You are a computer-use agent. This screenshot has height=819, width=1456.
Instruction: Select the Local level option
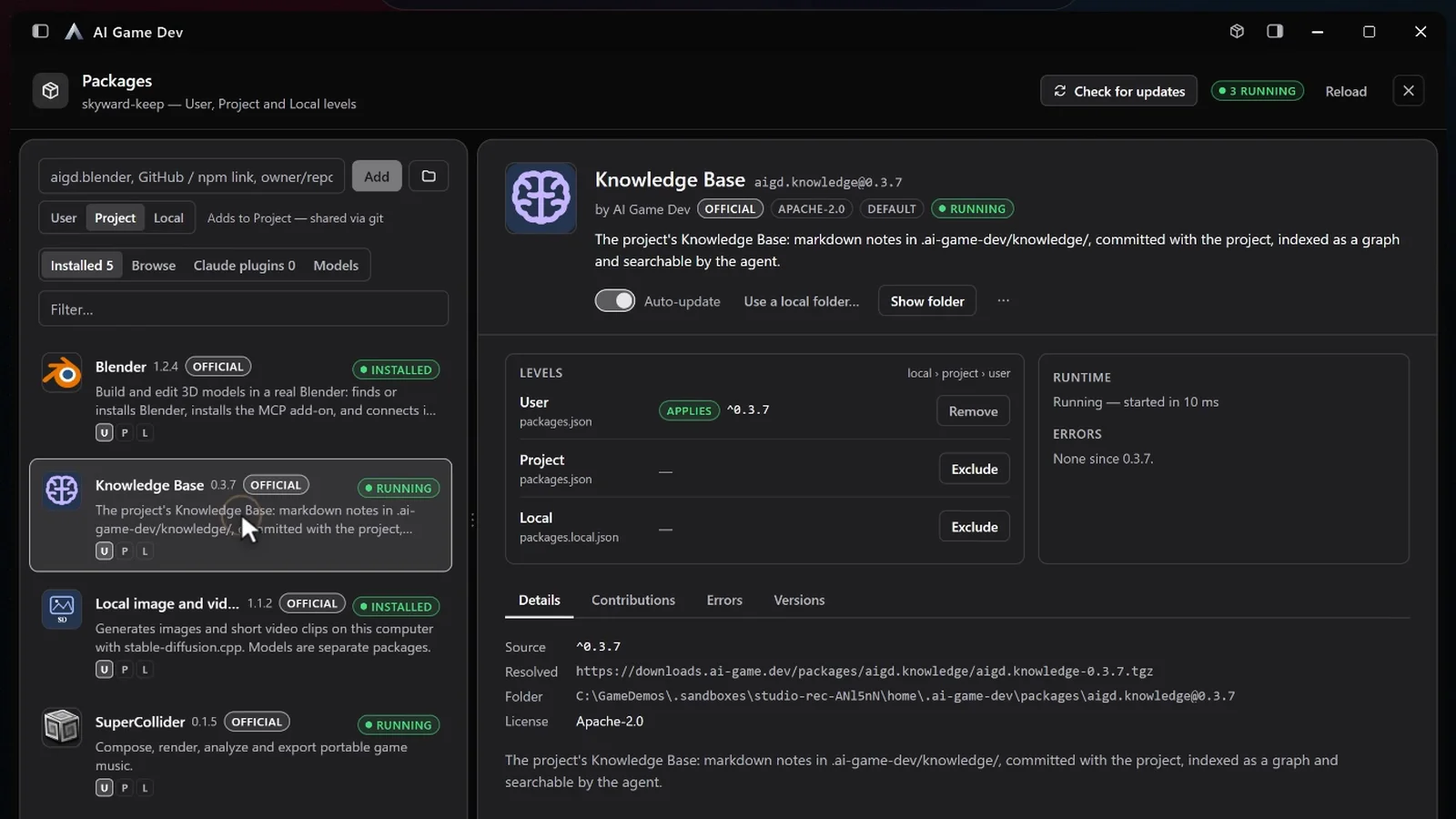[168, 218]
